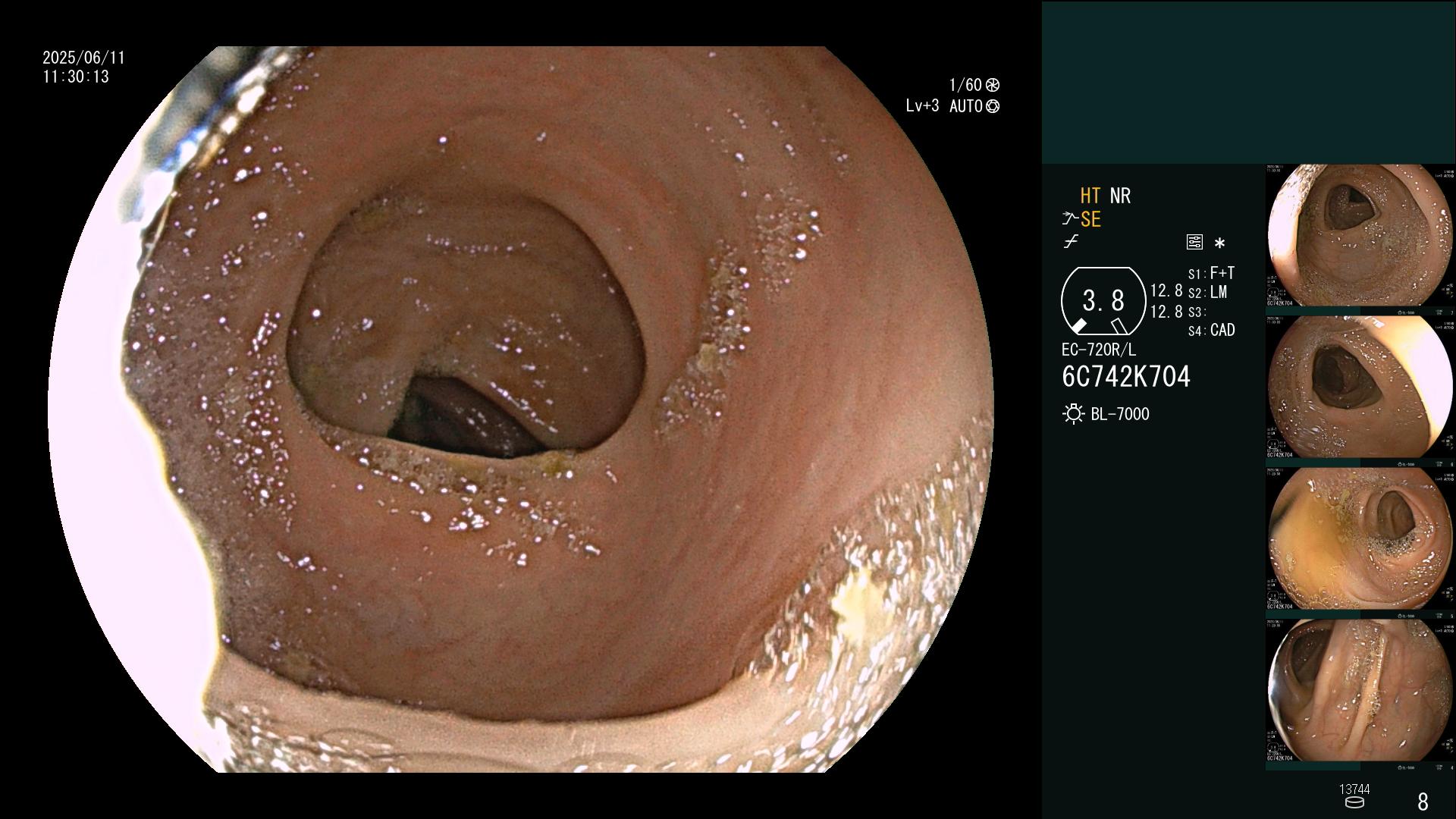Screen dimensions: 1456x819
Task: Open the fourth captured thumbnail
Action: click(x=1360, y=692)
